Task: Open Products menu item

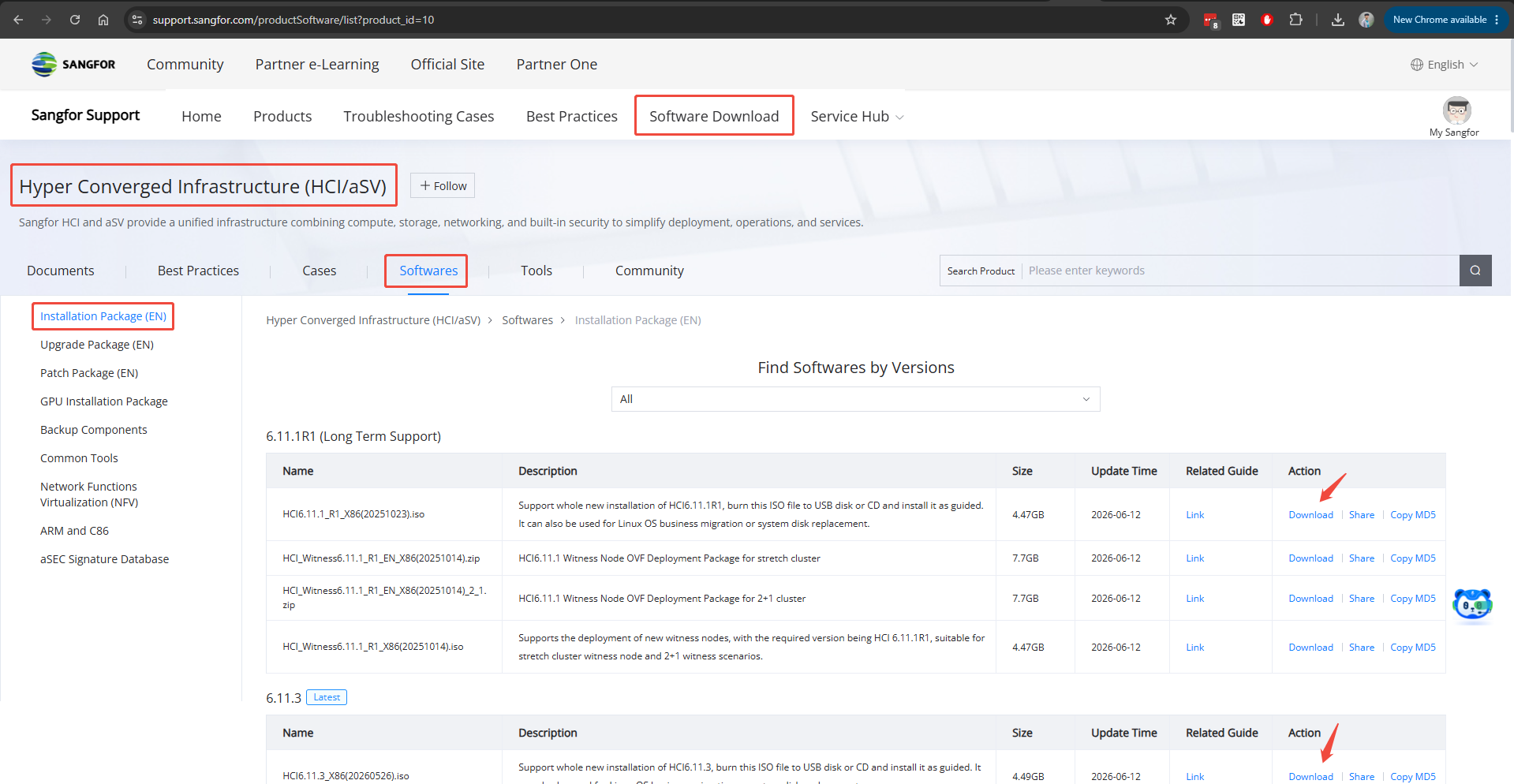Action: coord(282,116)
